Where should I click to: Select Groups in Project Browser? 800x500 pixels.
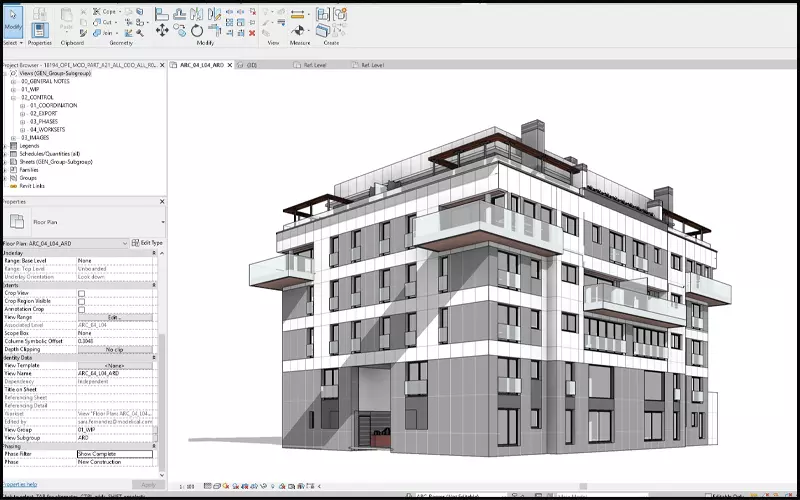point(28,178)
